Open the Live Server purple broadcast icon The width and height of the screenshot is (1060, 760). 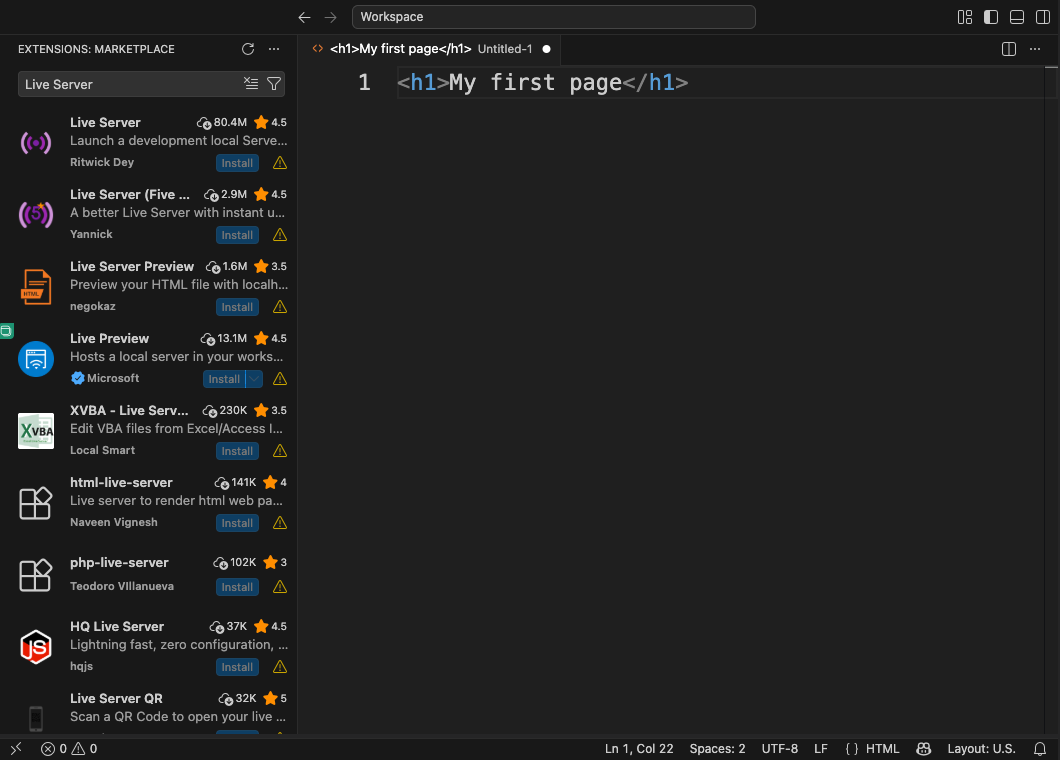pyautogui.click(x=36, y=143)
